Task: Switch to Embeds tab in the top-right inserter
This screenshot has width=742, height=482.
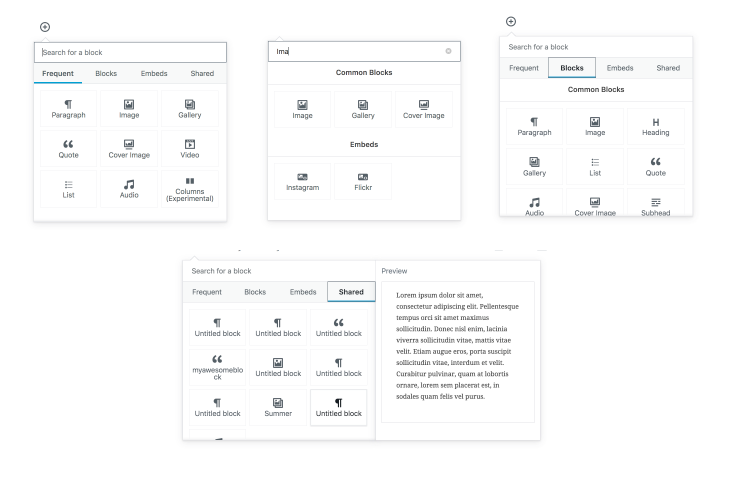Action: point(620,68)
